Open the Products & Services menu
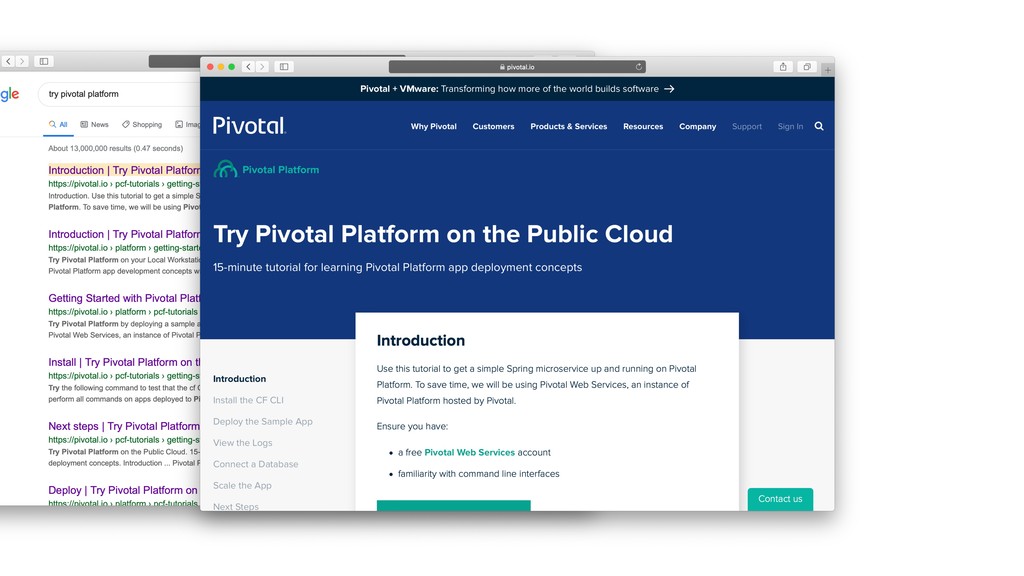The height and width of the screenshot is (576, 1024). (x=569, y=127)
